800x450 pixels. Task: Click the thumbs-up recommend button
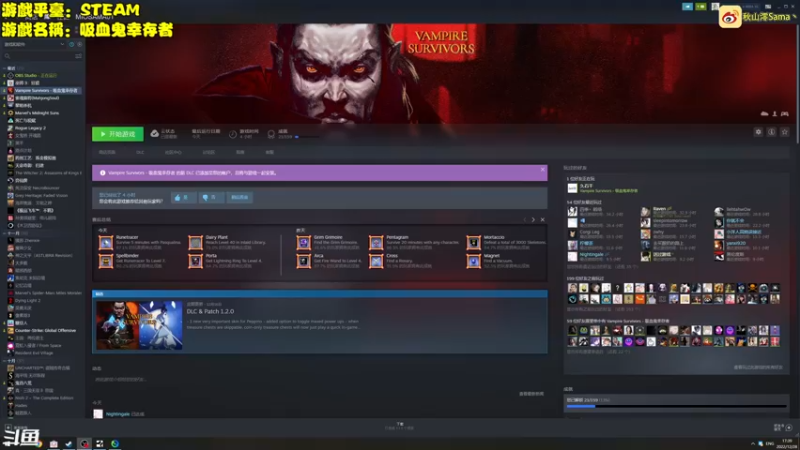pos(183,197)
